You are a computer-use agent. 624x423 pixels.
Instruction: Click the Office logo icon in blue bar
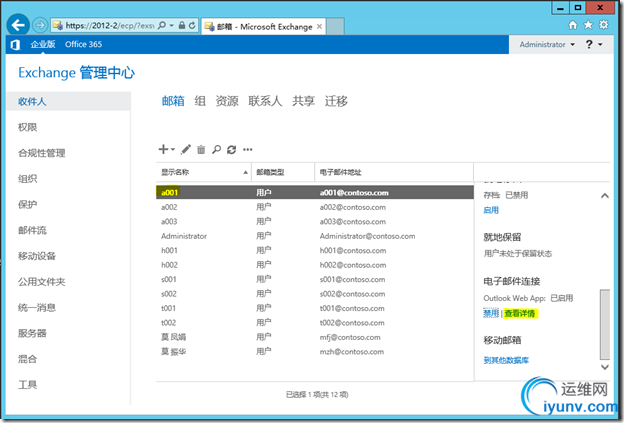[15, 45]
